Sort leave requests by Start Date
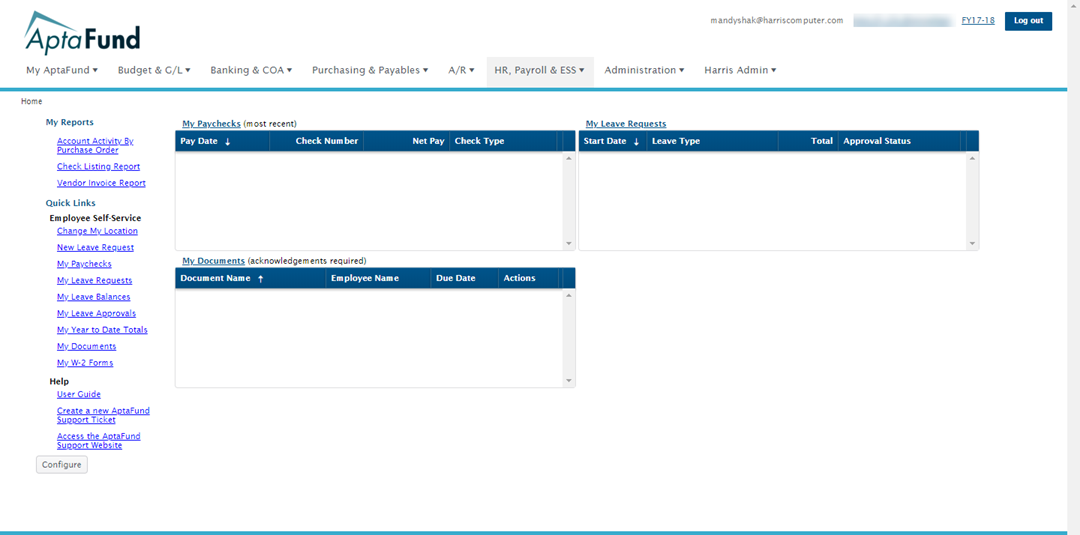Image resolution: width=1080 pixels, height=535 pixels. tap(612, 141)
